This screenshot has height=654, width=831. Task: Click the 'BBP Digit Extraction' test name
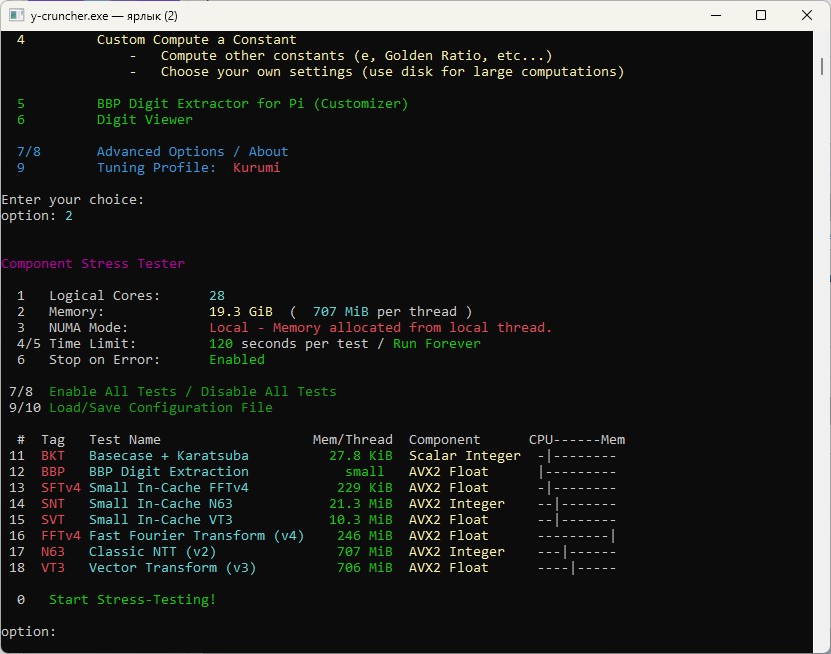(169, 472)
